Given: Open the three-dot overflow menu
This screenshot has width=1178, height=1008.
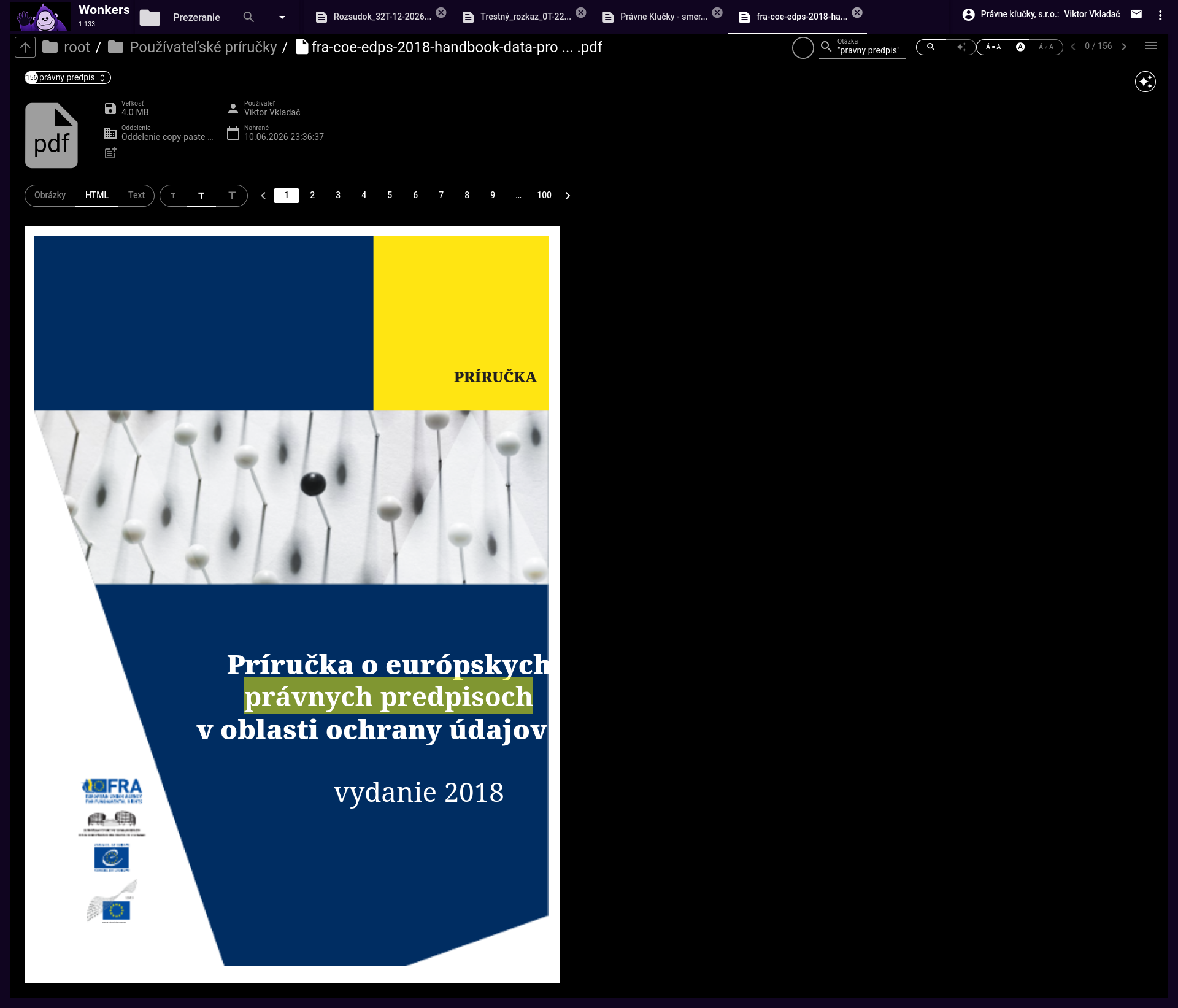Looking at the screenshot, I should 1160,15.
